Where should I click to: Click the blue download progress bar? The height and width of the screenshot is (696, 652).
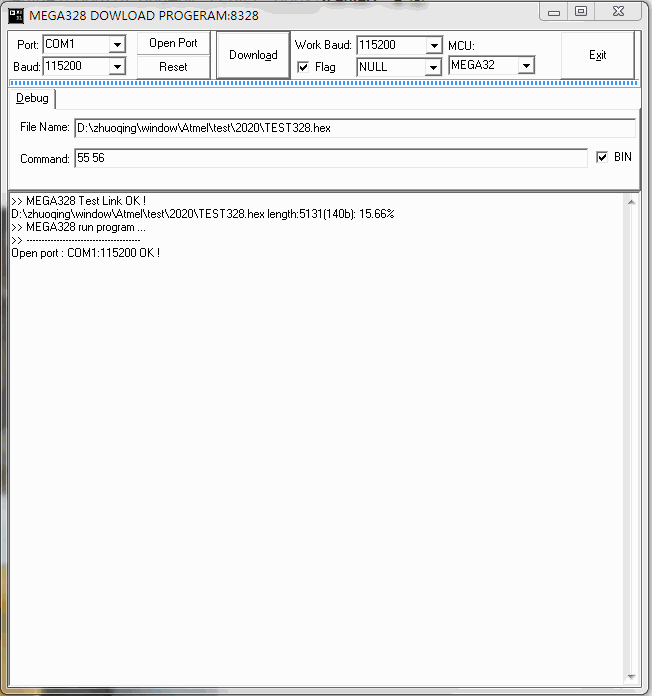(324, 83)
